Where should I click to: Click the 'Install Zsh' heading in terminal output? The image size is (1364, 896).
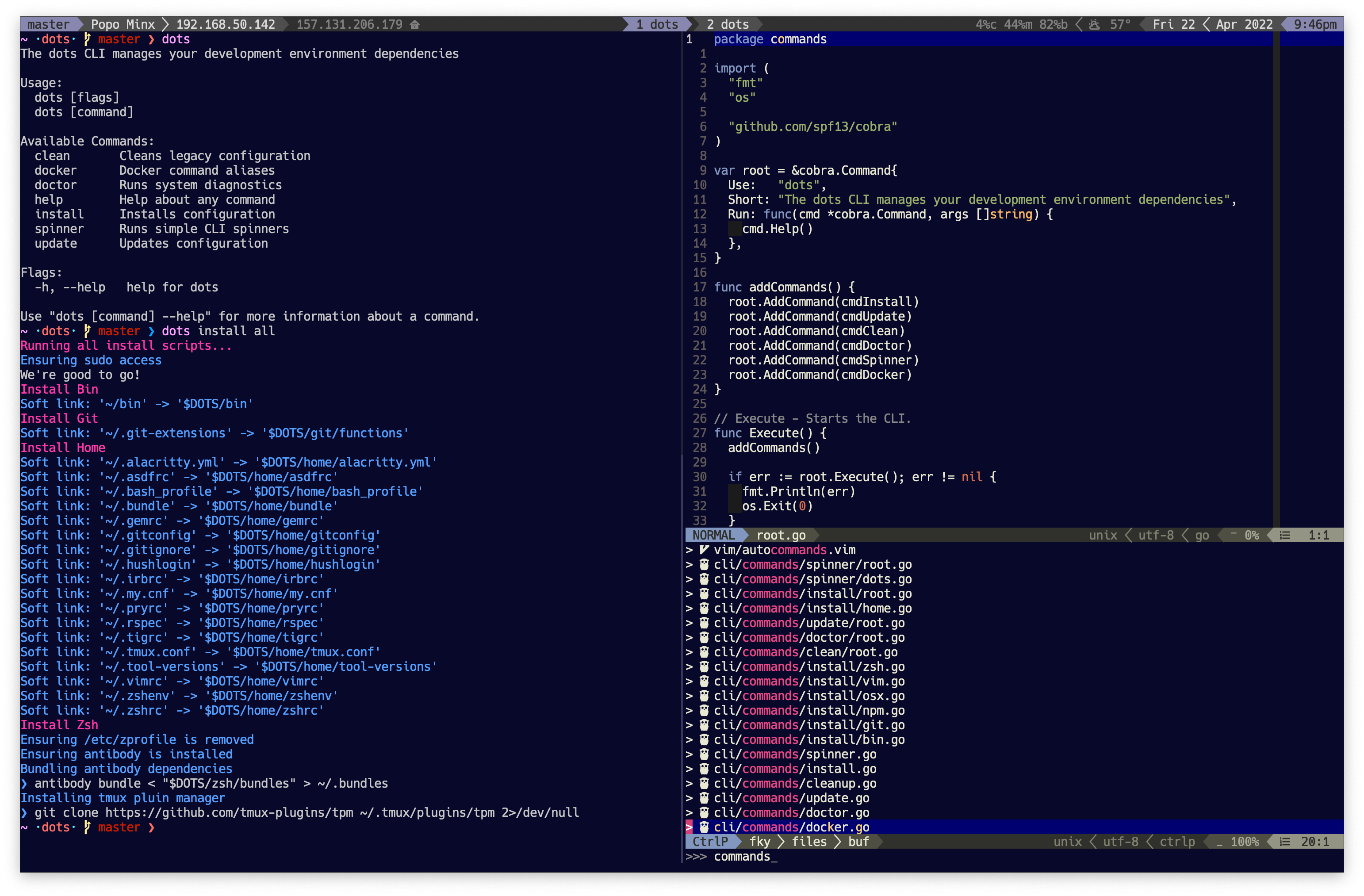click(59, 725)
